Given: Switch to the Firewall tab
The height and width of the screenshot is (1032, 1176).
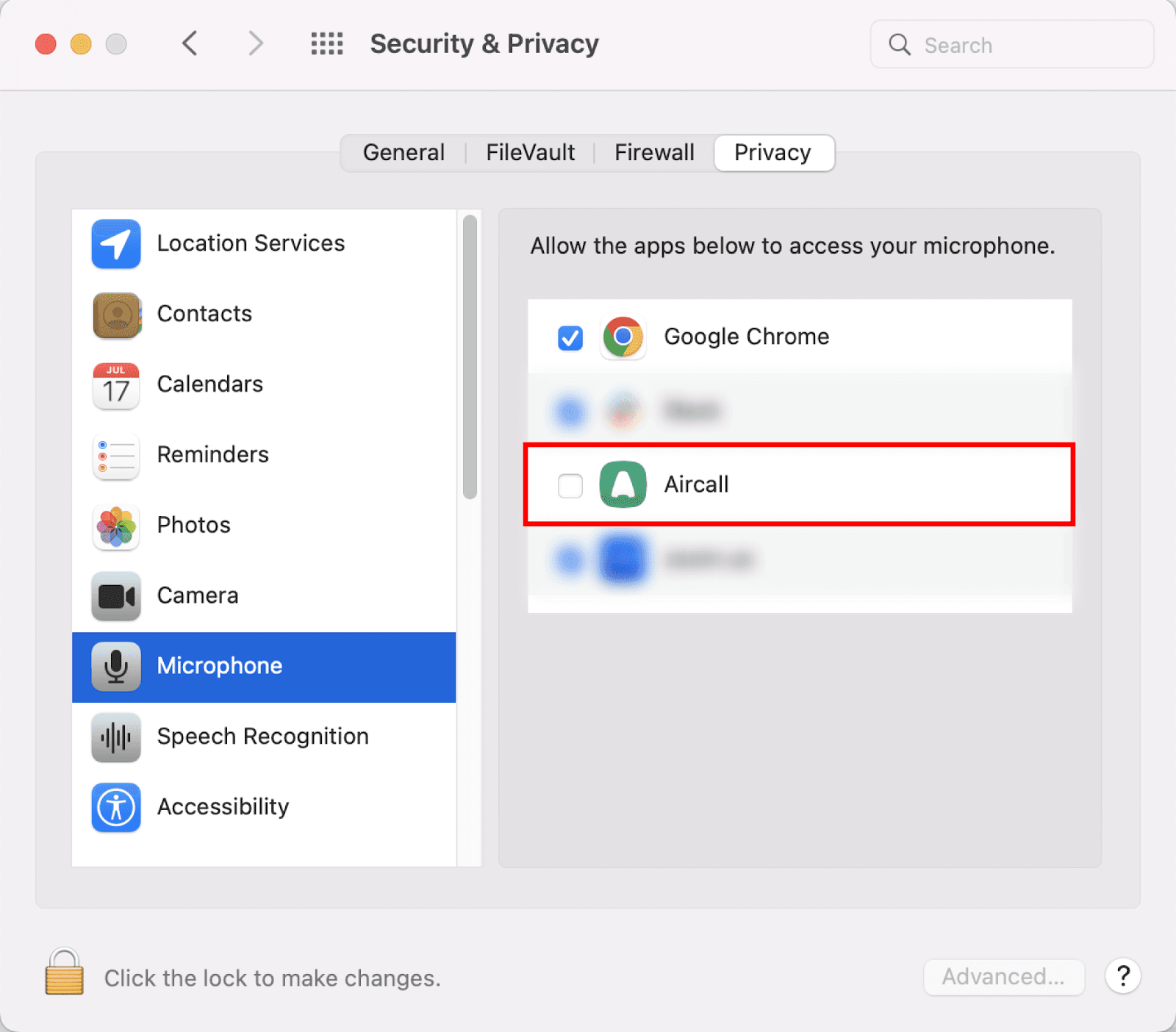Looking at the screenshot, I should click(x=654, y=152).
